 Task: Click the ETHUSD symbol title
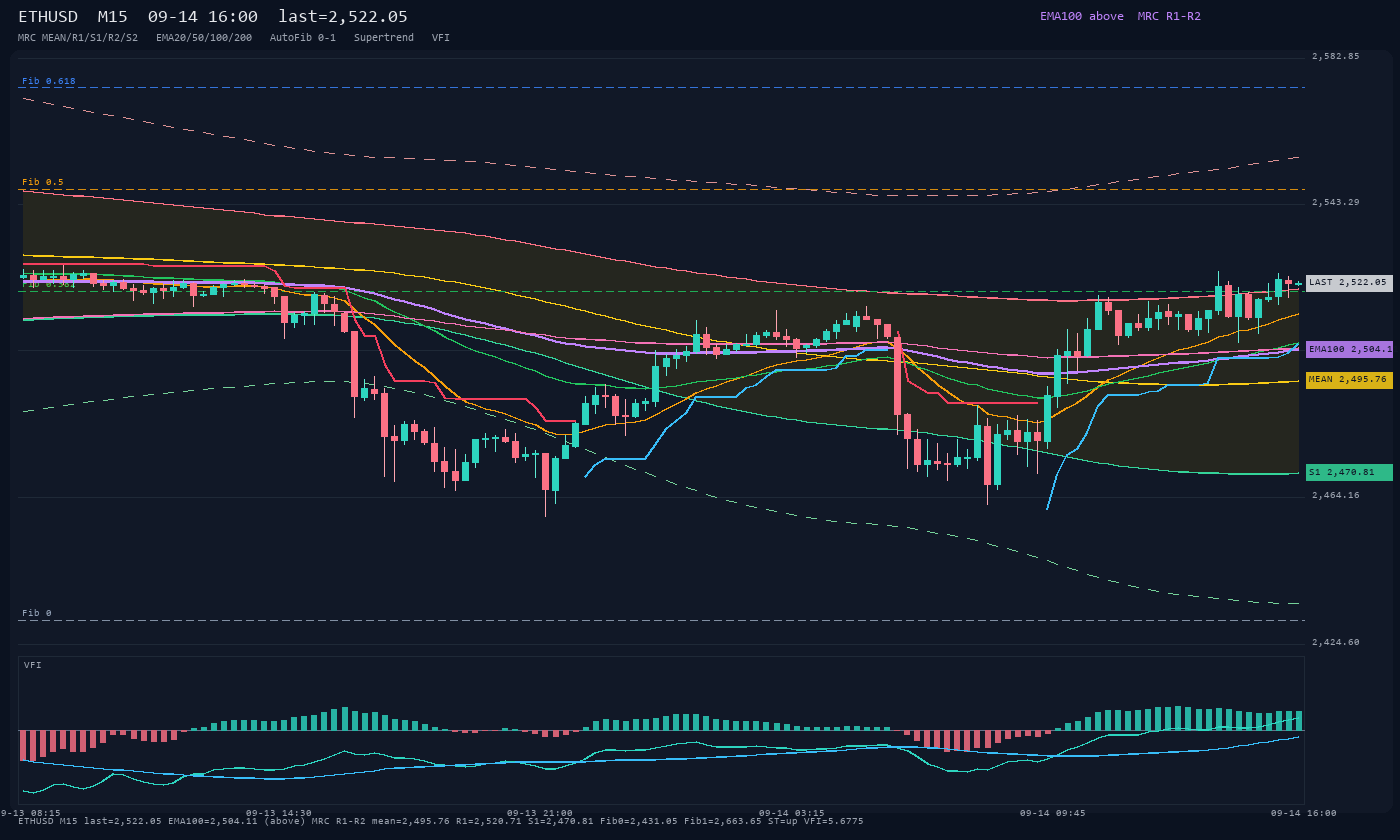coord(48,17)
